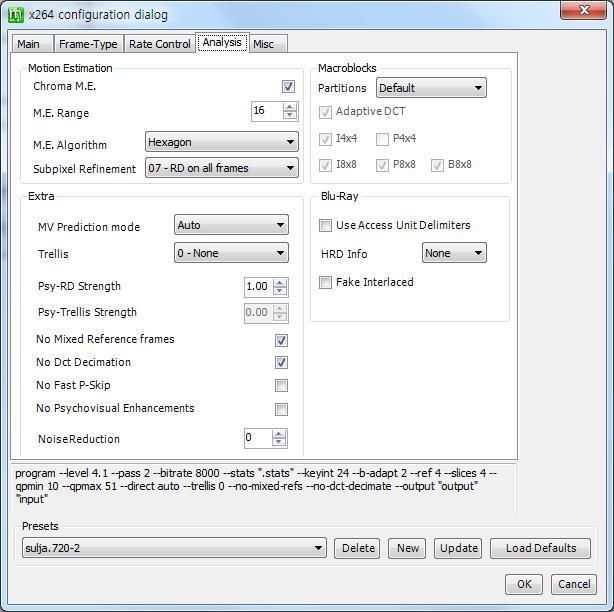Toggle the I8x8 checkbox
Image resolution: width=614 pixels, height=612 pixels.
(x=325, y=165)
